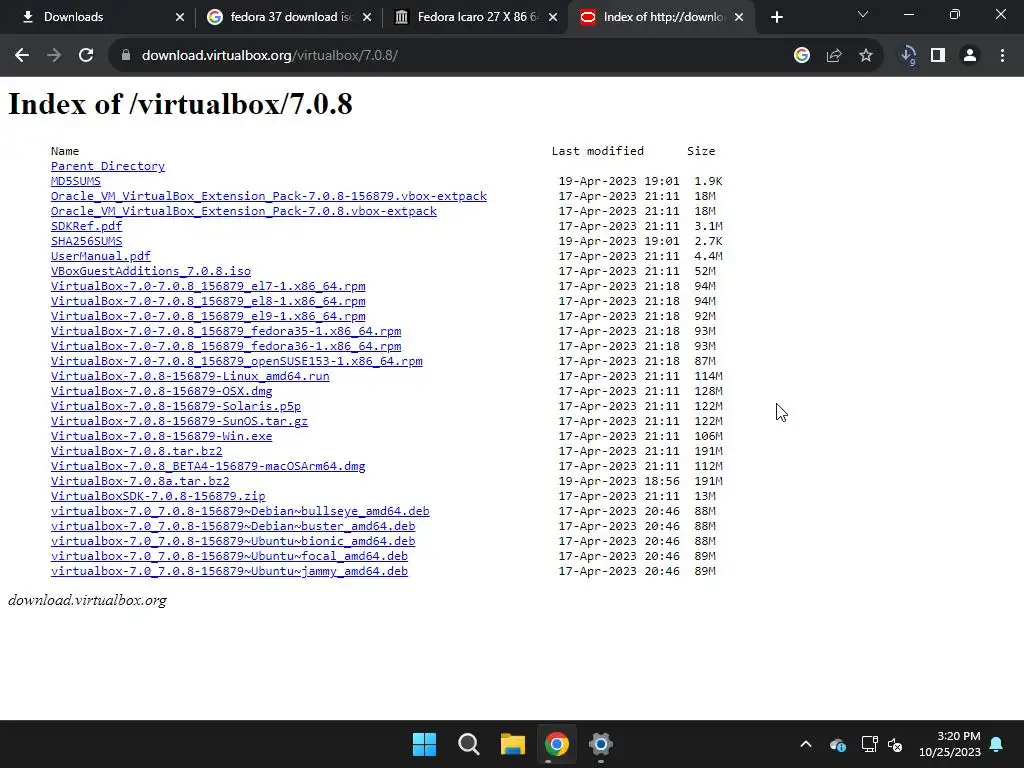
Task: Download the BETA4 macOSArm64.dmg
Action: 208,466
